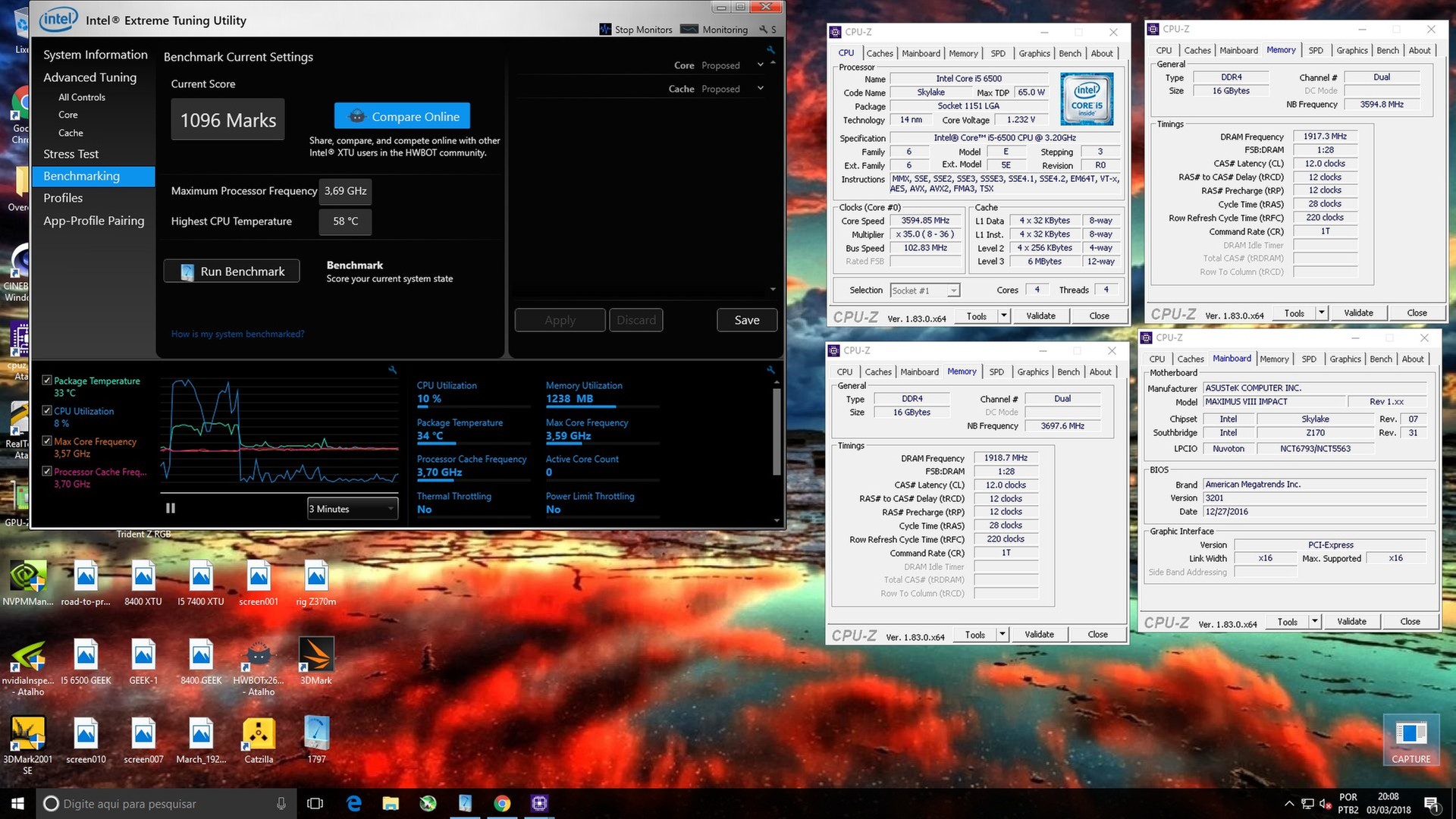Open XTU settings wrench in title toolbar
This screenshot has height=819, width=1456.
pos(763,30)
